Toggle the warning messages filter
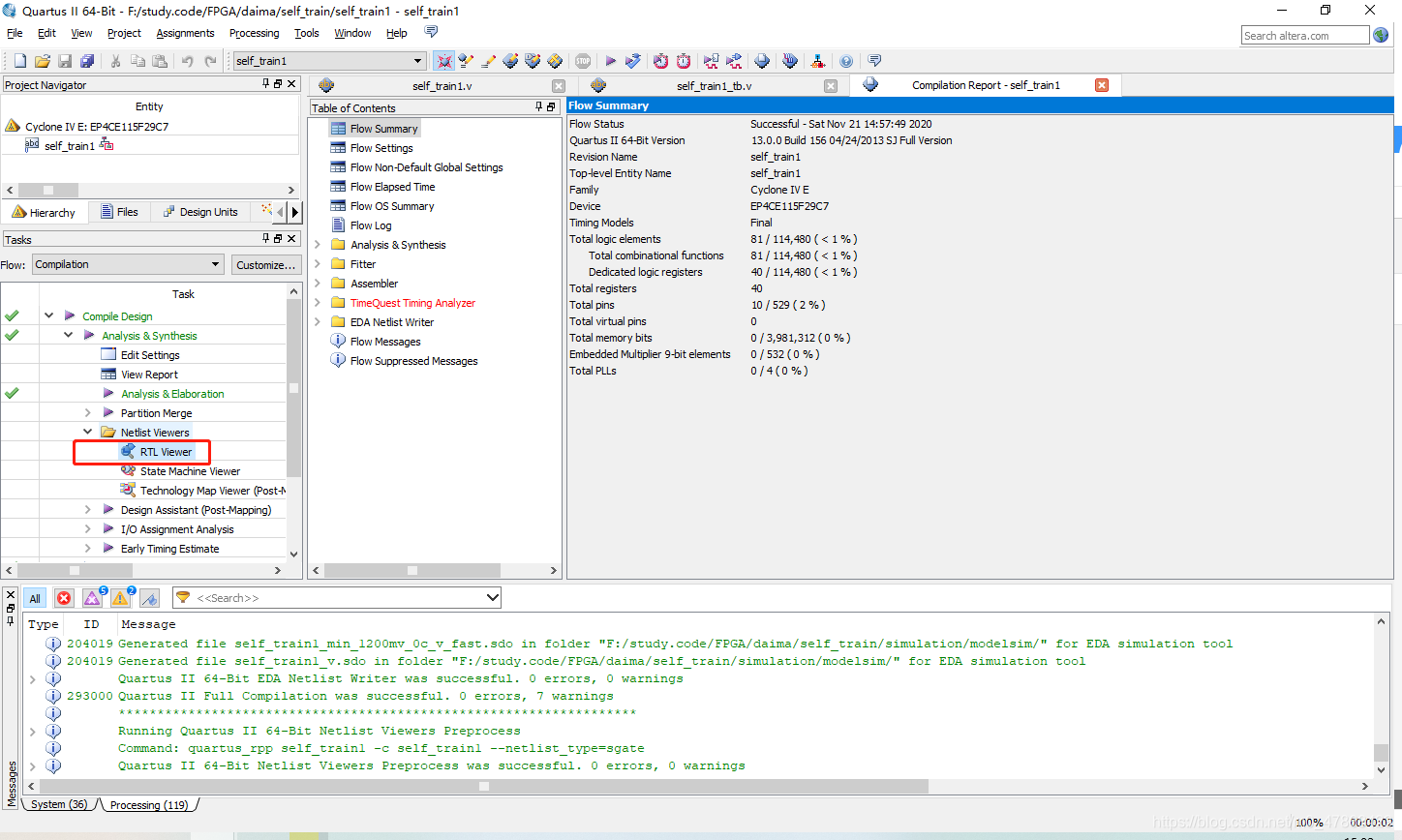This screenshot has height=840, width=1402. [121, 598]
